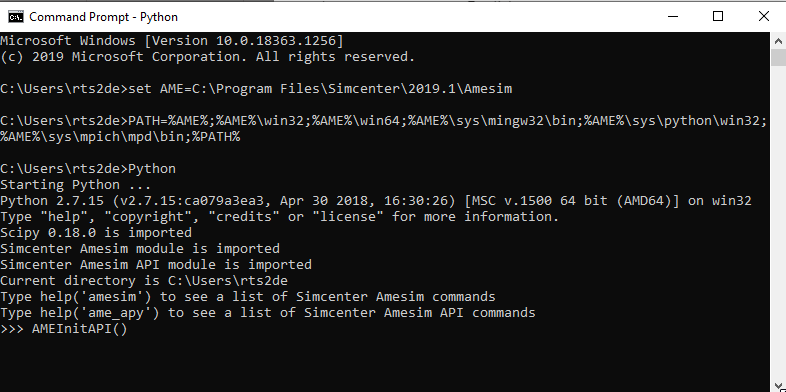786x392 pixels.
Task: Click the scrollbar up arrow
Action: (778, 41)
